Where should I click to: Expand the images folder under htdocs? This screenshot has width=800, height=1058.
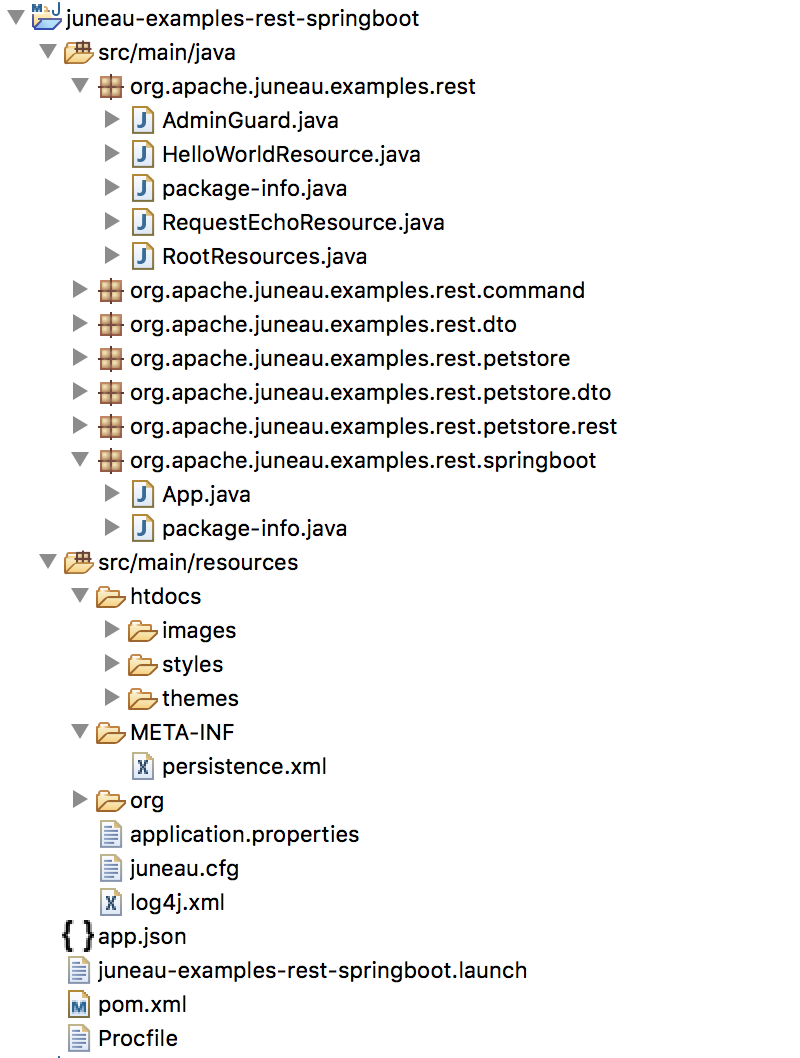point(112,631)
